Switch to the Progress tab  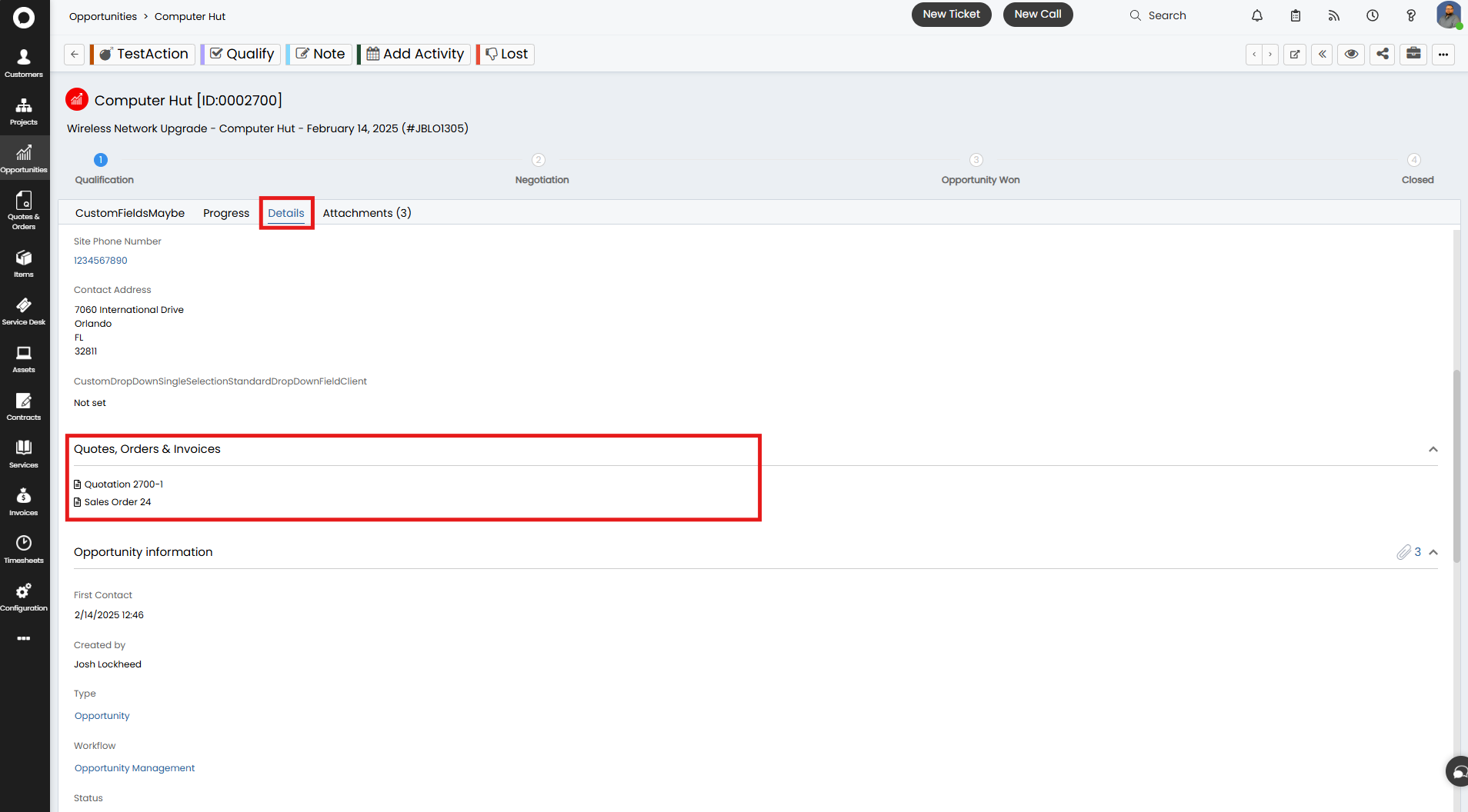coord(226,213)
